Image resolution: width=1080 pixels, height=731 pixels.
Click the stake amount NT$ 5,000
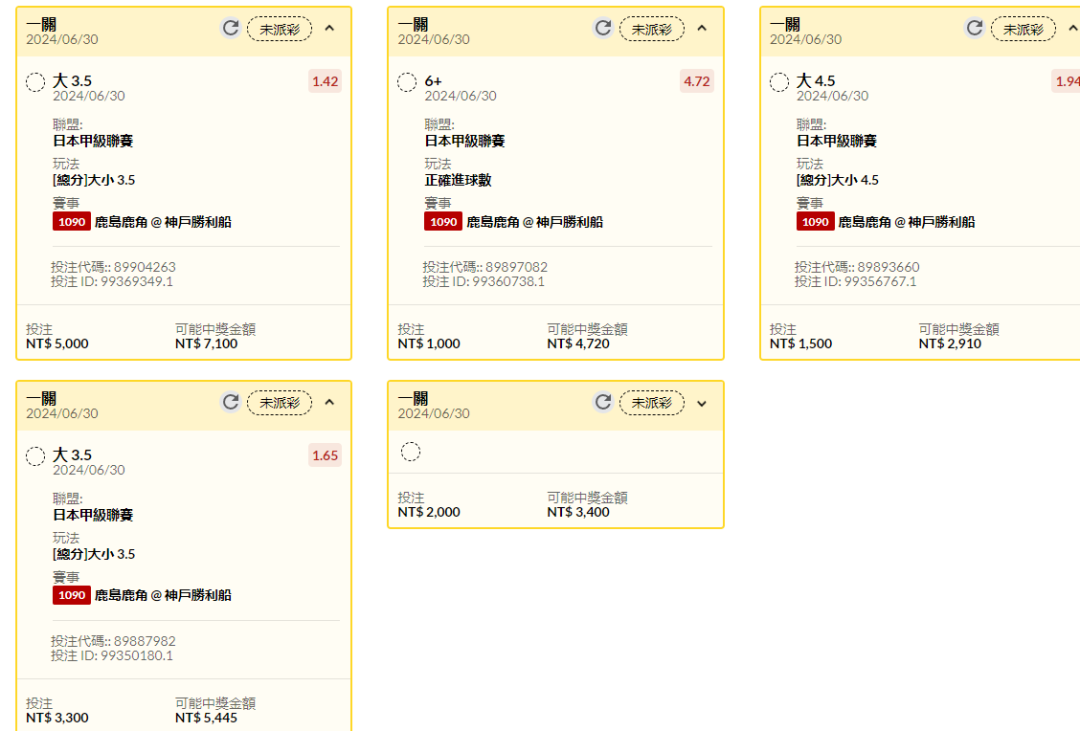(x=57, y=343)
